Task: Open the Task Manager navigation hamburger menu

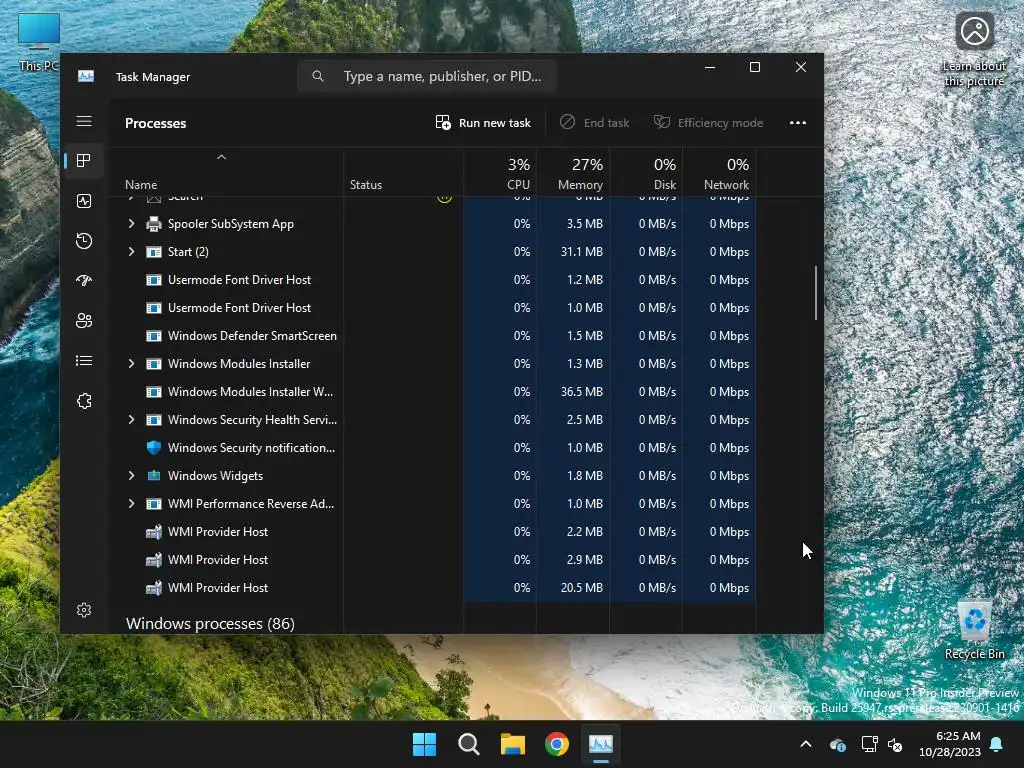Action: (x=84, y=121)
